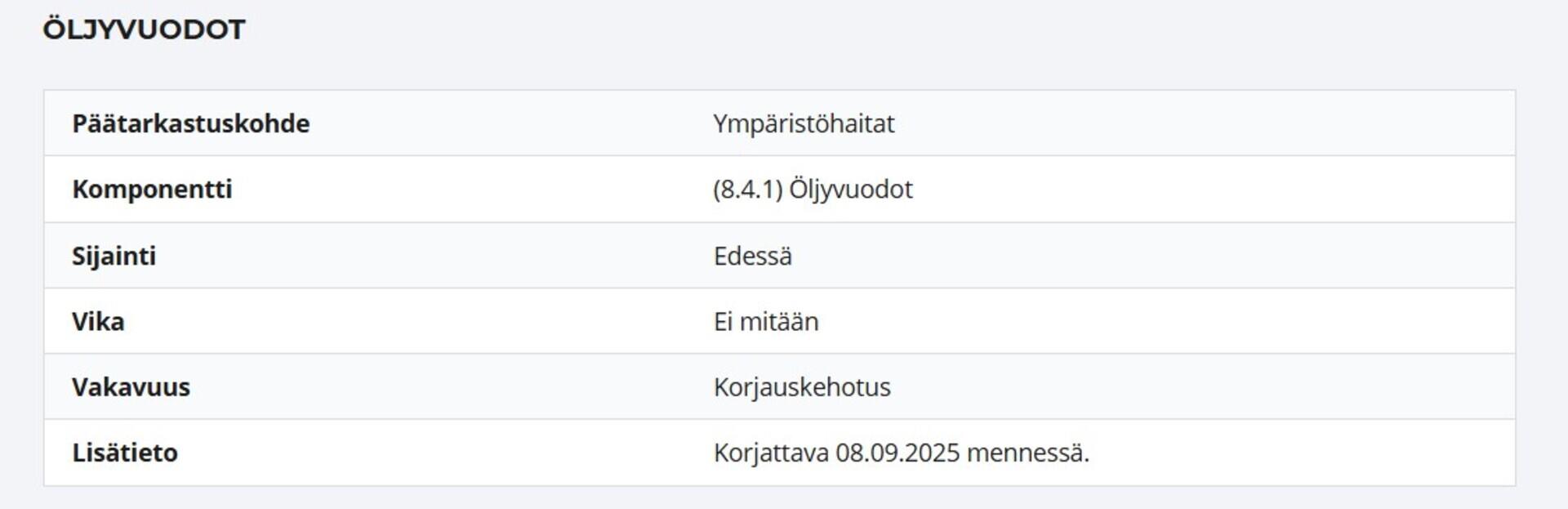
Task: Click the Vika value Ei mitään
Action: tap(765, 321)
